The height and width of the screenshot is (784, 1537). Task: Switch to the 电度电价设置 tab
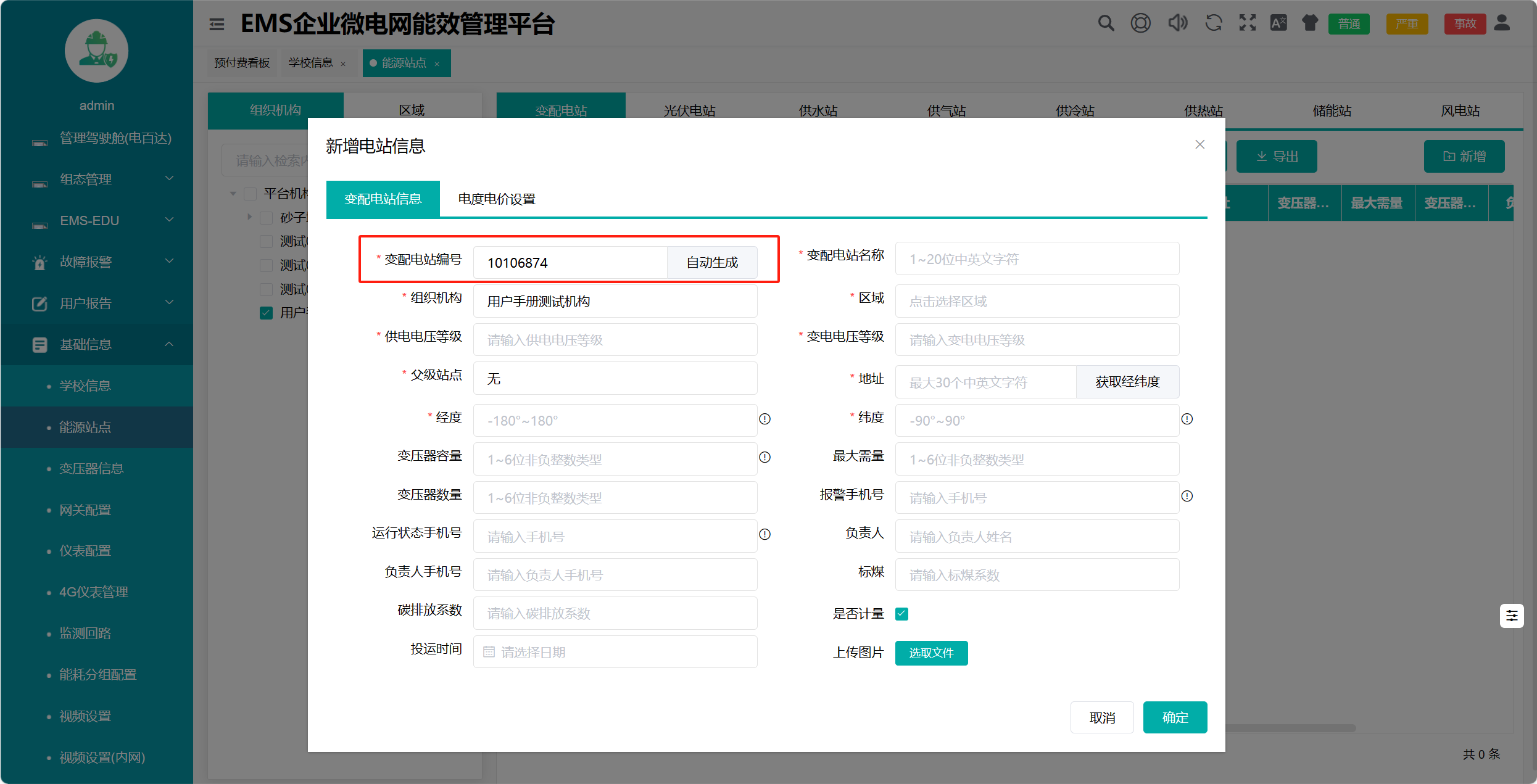point(497,199)
